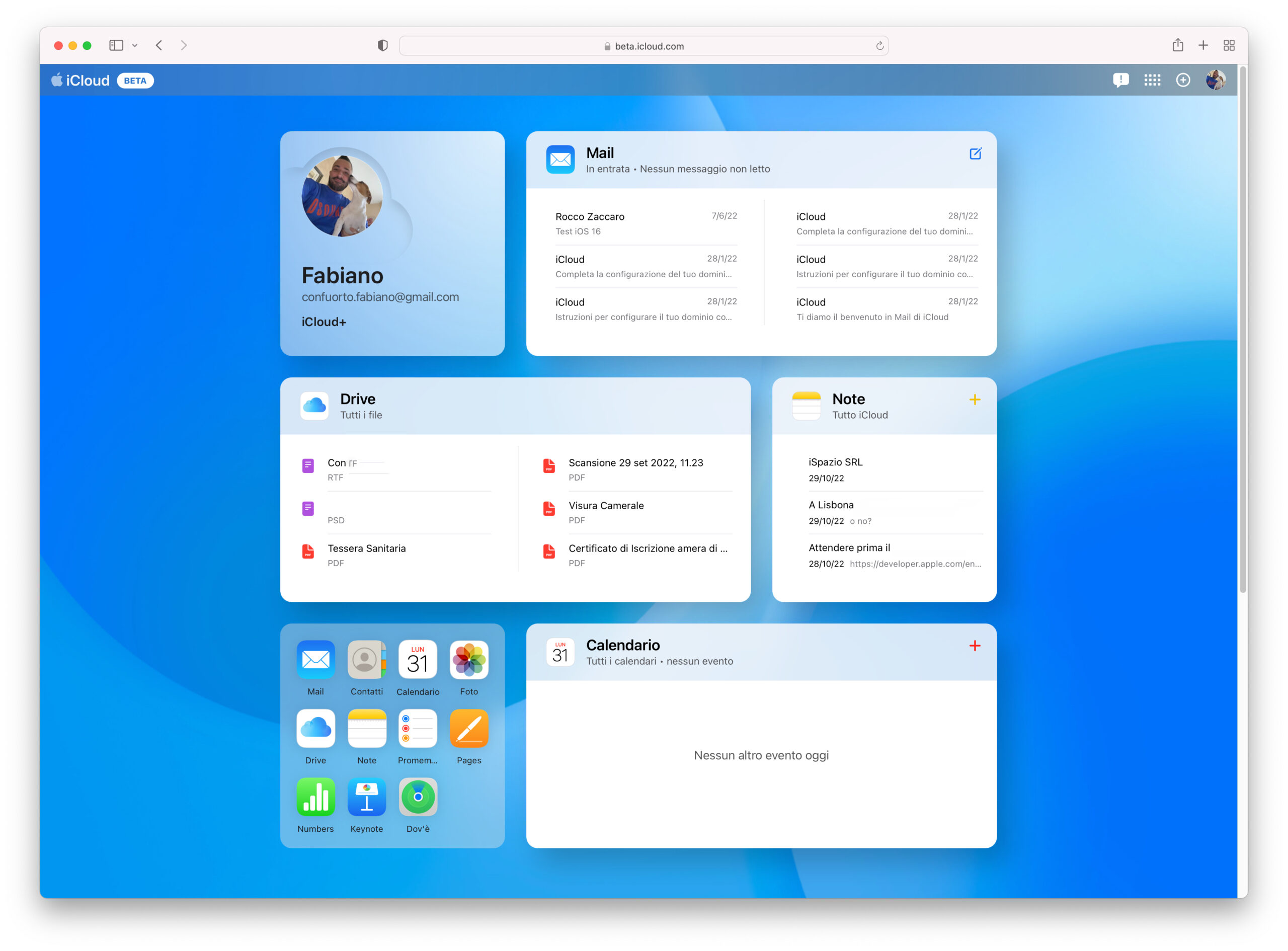This screenshot has height=951, width=1288.
Task: Open the Calendario app icon in launcher grid
Action: [x=418, y=660]
